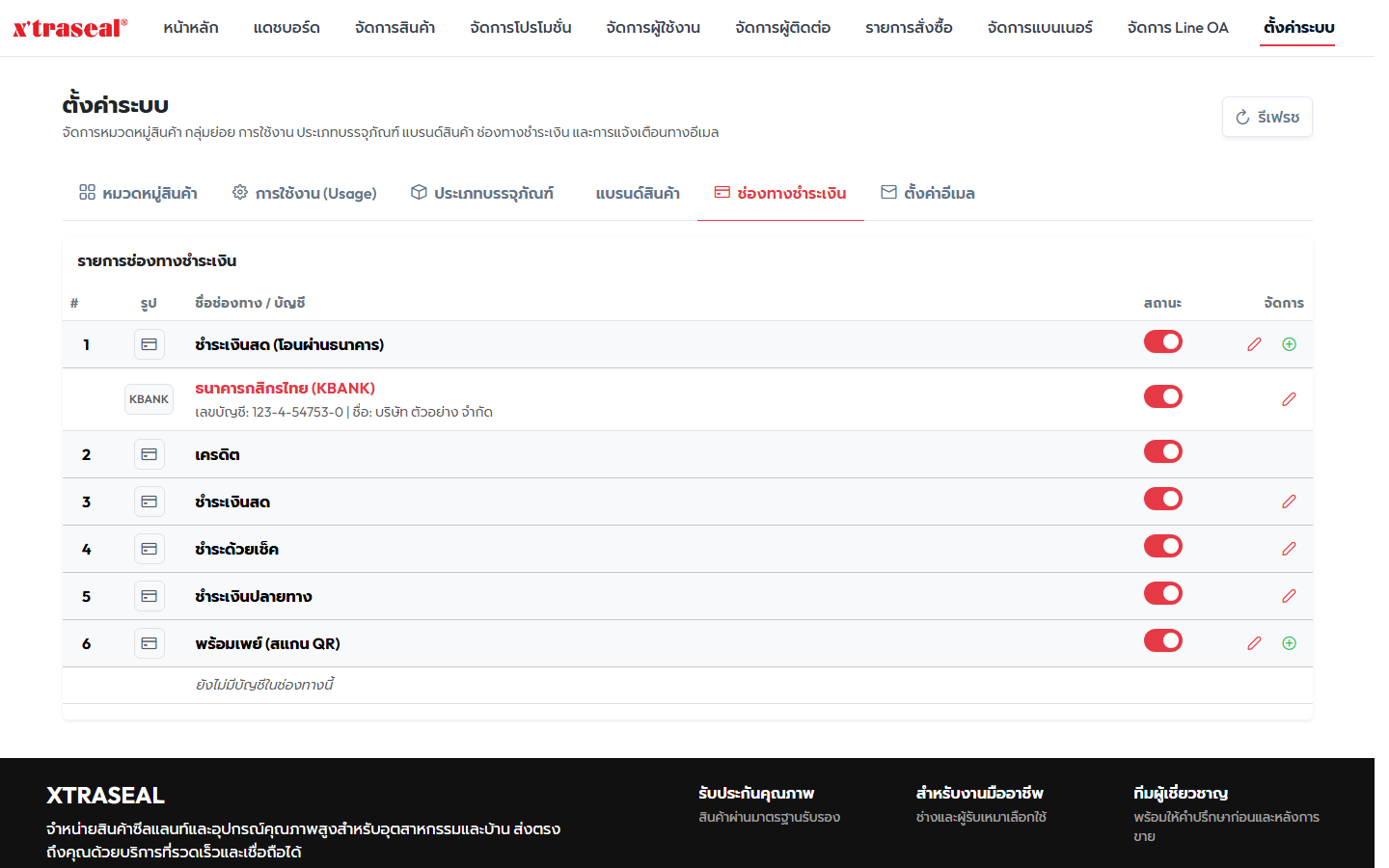Select the ช่องทางชำระเงิน tab
The image size is (1389, 868).
(780, 193)
